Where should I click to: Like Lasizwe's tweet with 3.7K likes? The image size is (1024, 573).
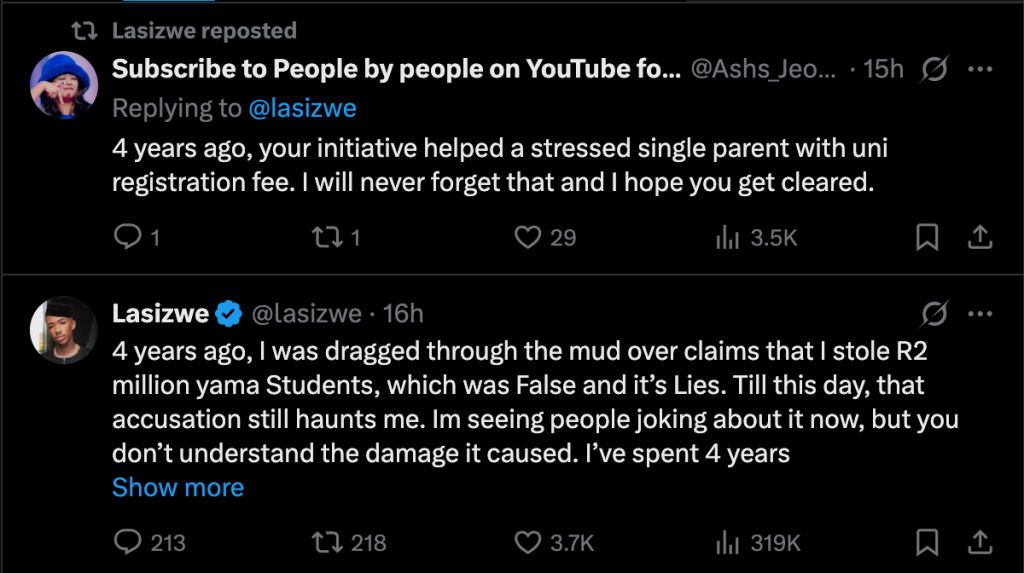coord(527,542)
